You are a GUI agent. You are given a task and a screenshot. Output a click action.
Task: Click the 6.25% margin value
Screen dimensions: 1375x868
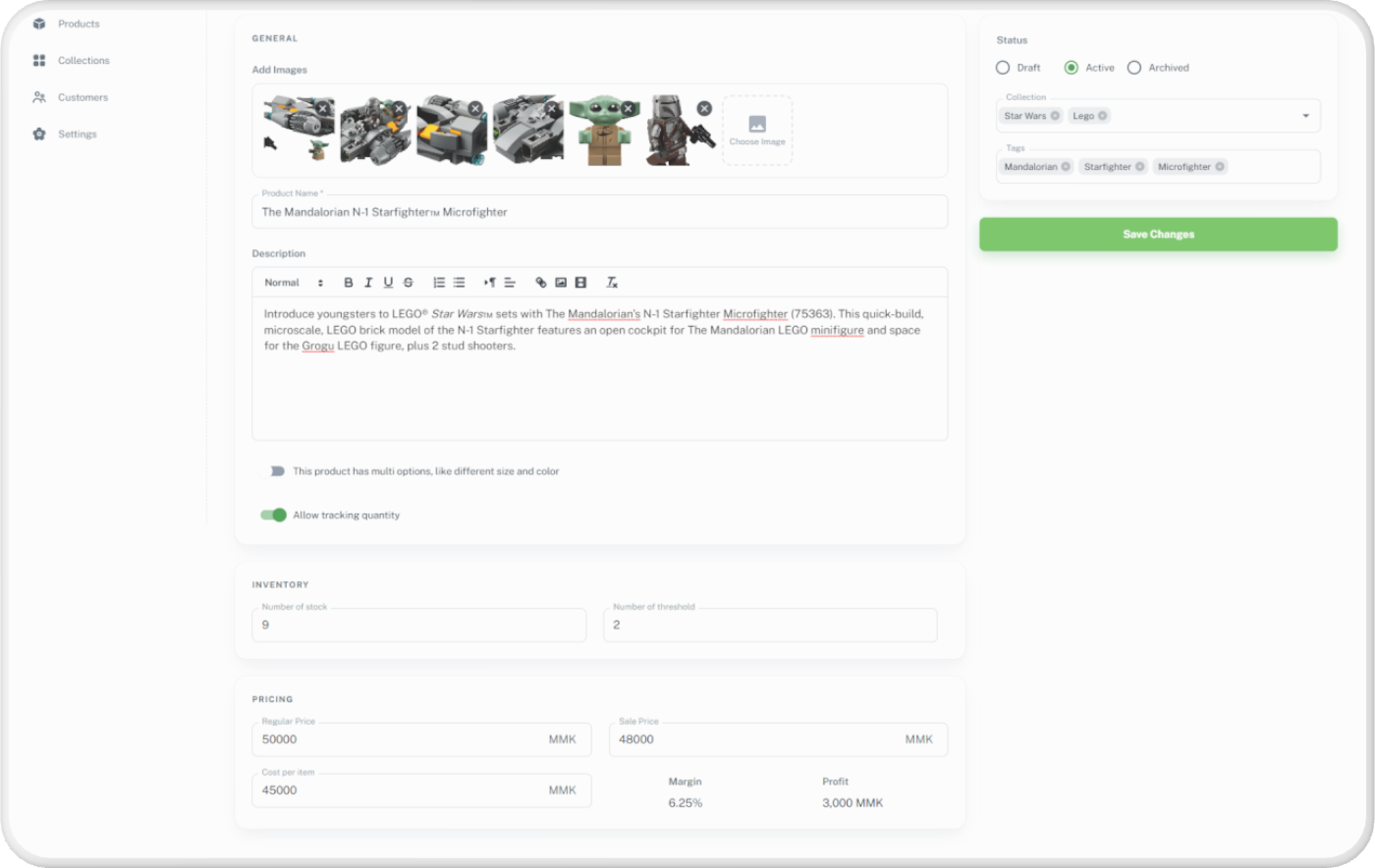pos(685,802)
